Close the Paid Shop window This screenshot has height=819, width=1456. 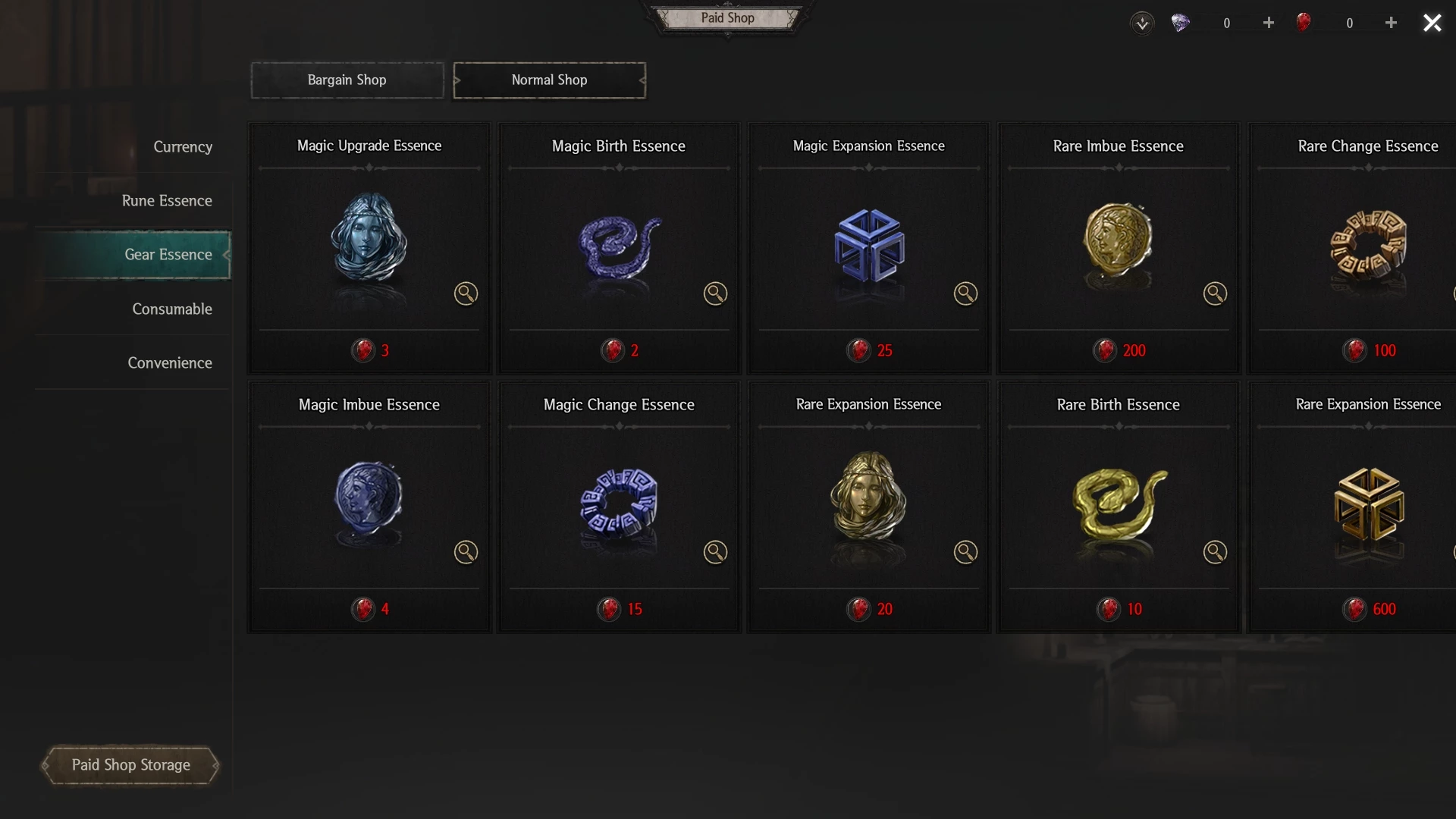click(1432, 23)
